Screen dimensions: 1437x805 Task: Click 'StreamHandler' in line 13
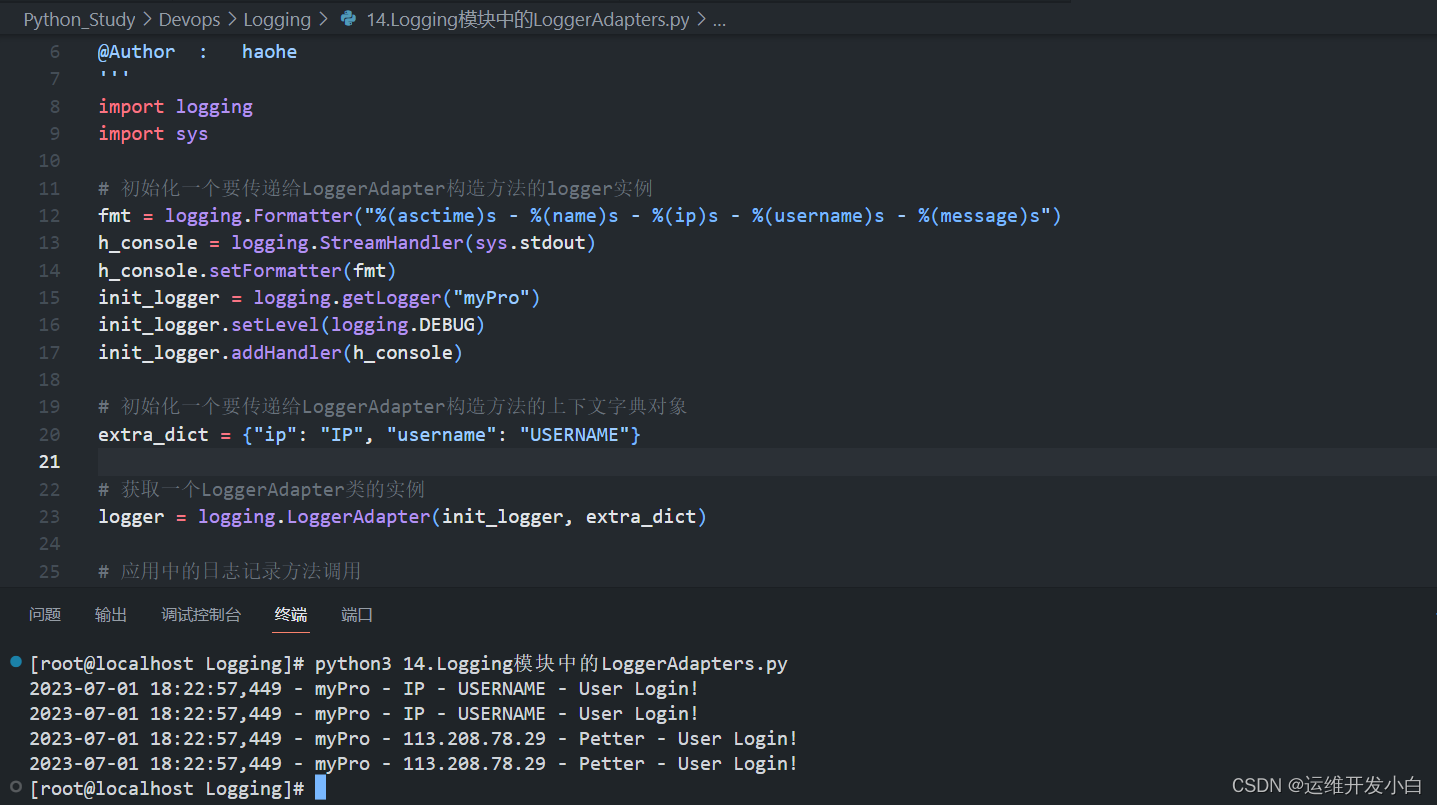click(392, 243)
